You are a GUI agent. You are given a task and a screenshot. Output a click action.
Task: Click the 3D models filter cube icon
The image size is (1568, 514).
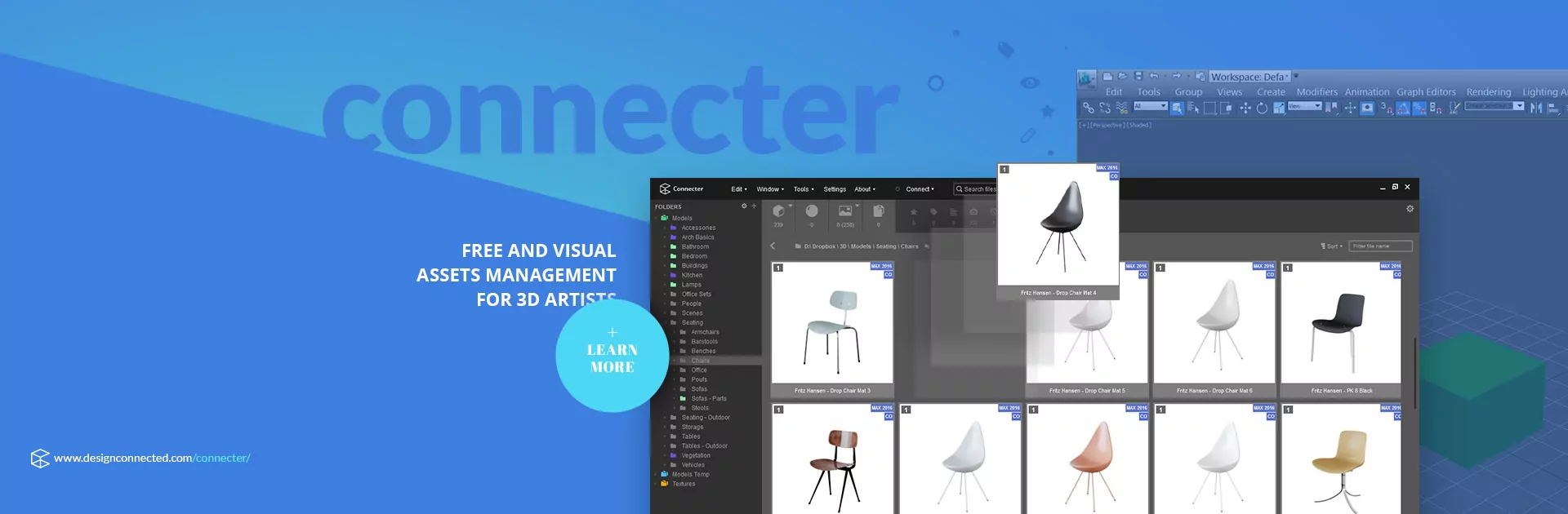(x=778, y=211)
